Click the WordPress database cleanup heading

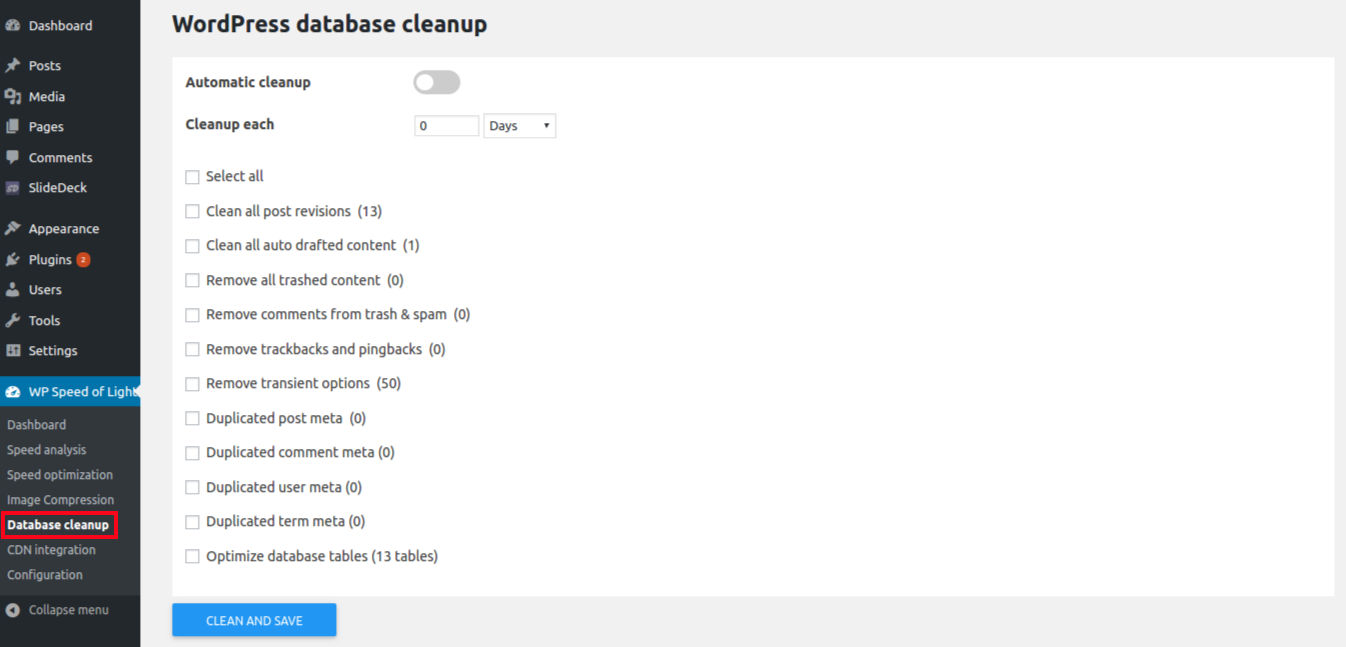[330, 24]
